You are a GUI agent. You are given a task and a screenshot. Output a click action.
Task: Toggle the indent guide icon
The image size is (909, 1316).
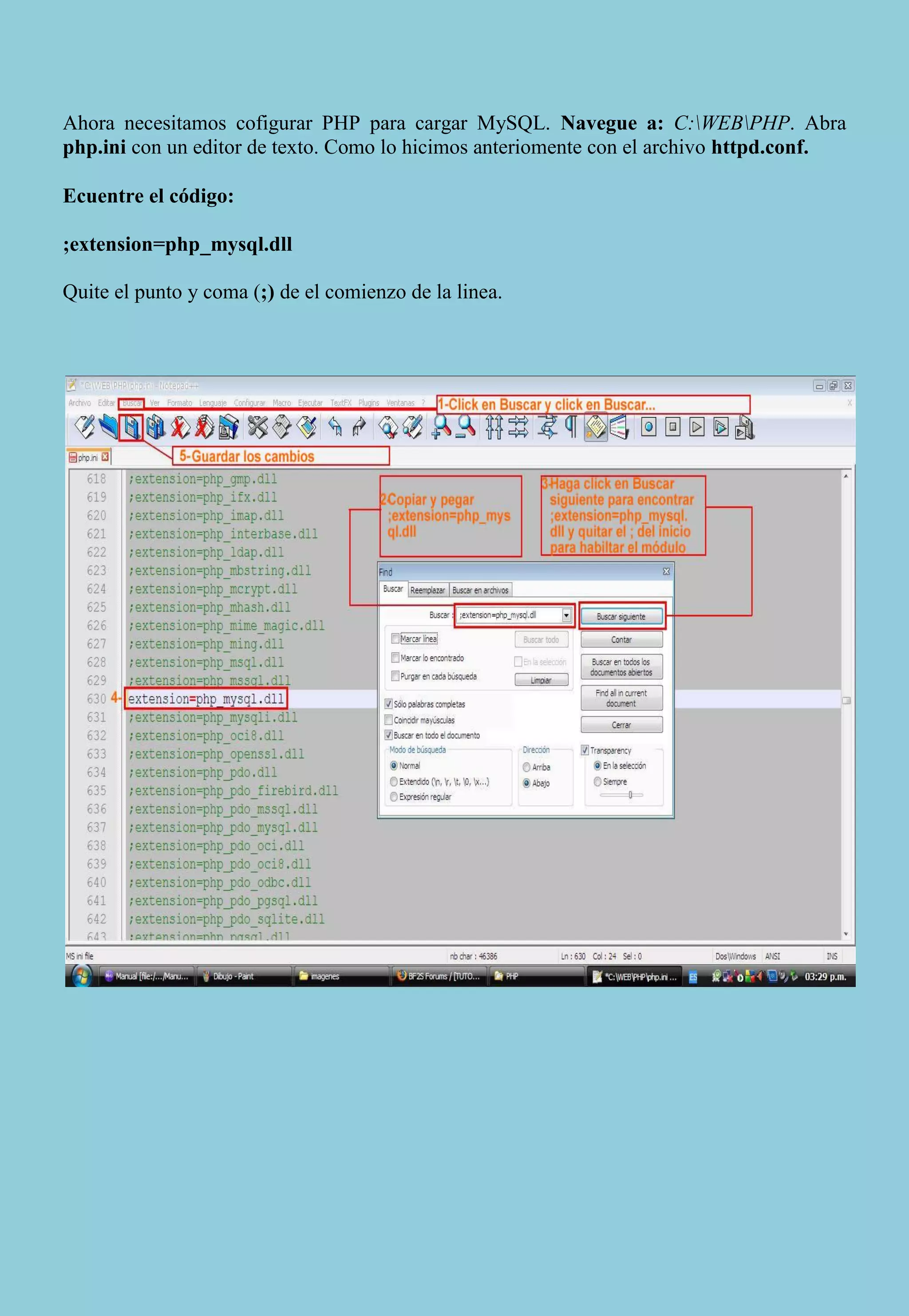595,427
